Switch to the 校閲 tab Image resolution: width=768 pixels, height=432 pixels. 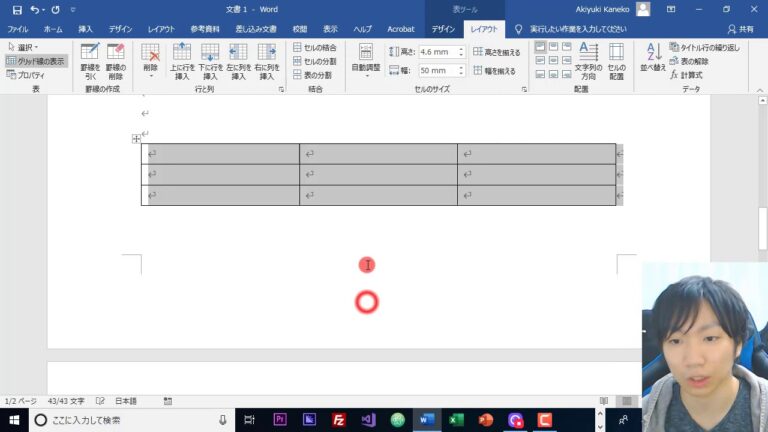[300, 29]
